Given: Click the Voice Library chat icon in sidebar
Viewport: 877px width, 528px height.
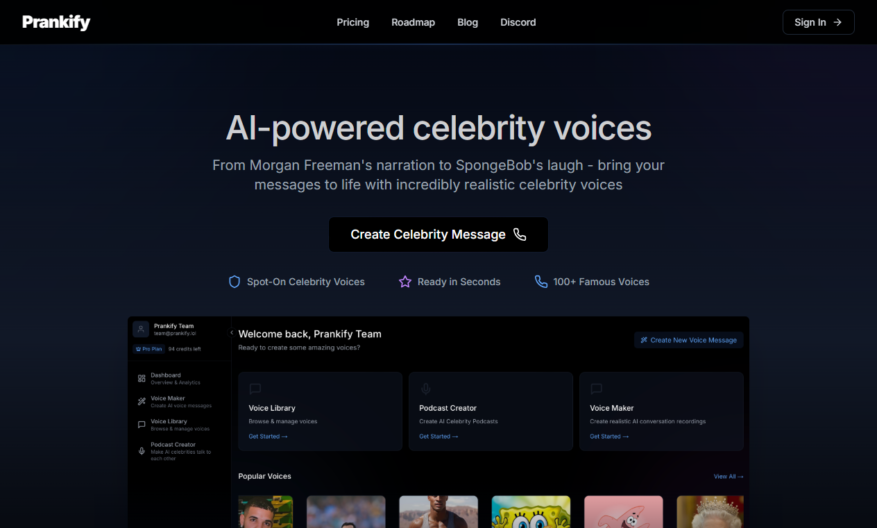Looking at the screenshot, I should pyautogui.click(x=142, y=425).
